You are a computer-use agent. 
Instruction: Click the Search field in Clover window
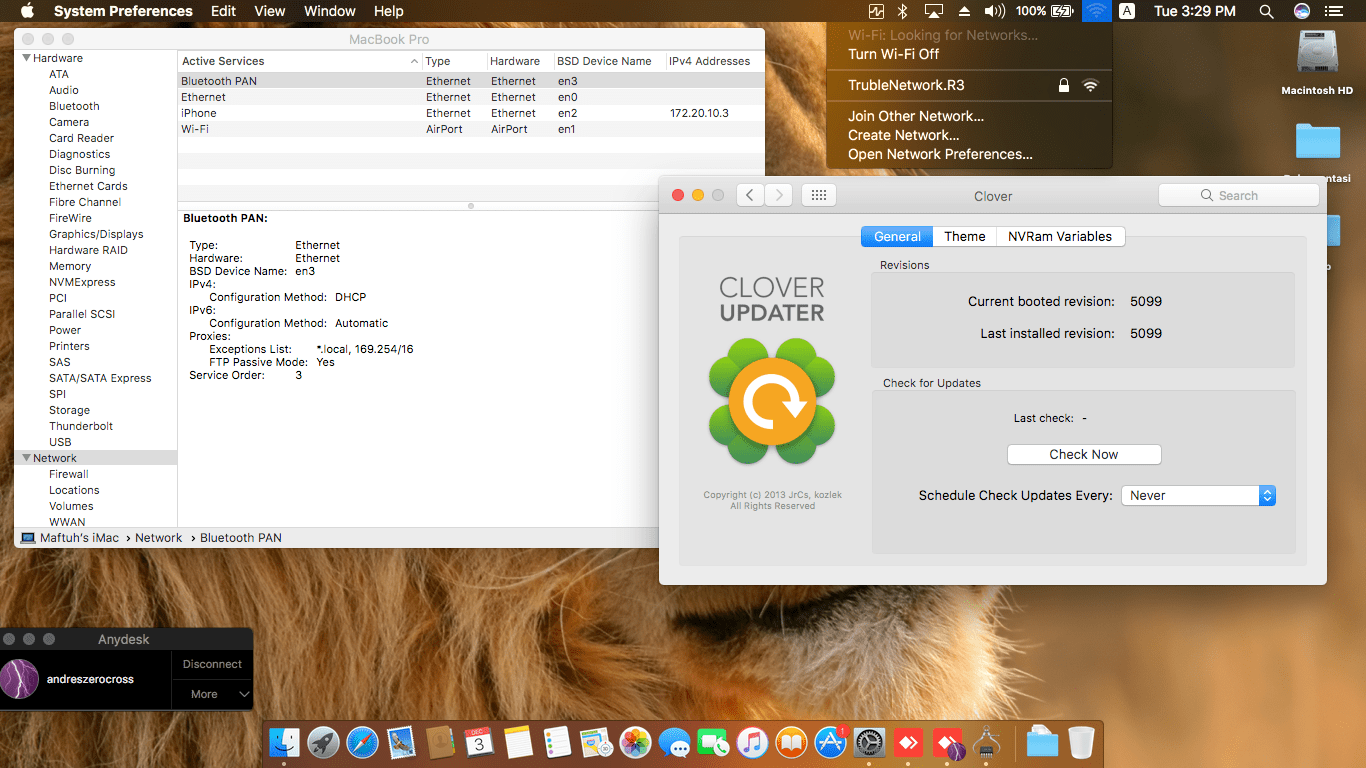(1238, 195)
